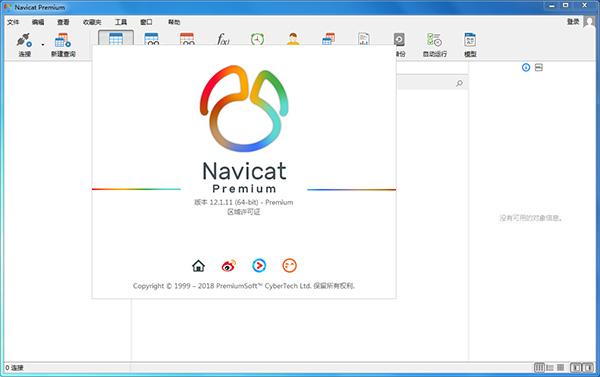Click the search magnifier in object filter

tap(459, 83)
